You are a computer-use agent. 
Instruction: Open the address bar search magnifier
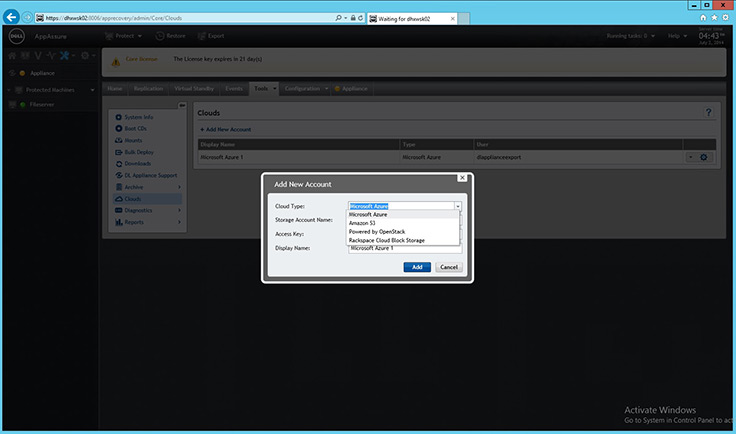click(338, 18)
